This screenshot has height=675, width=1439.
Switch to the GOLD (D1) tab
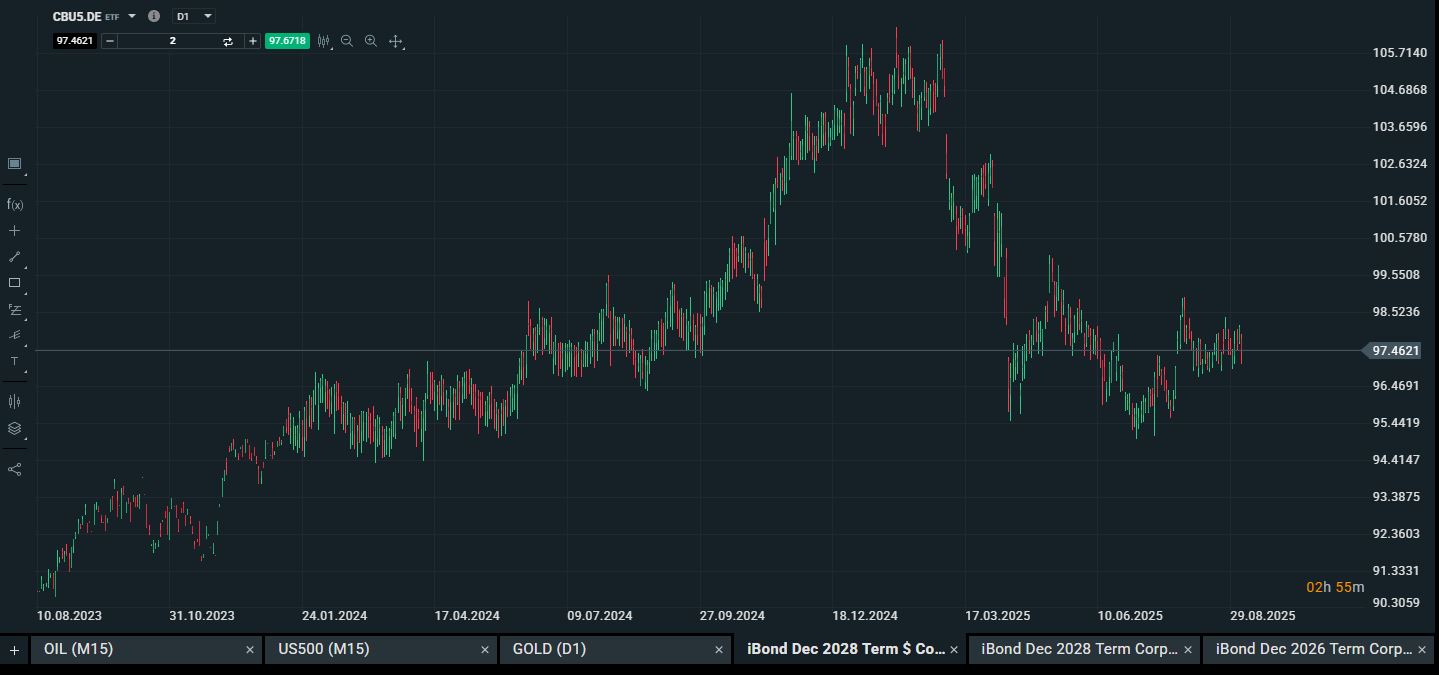614,649
